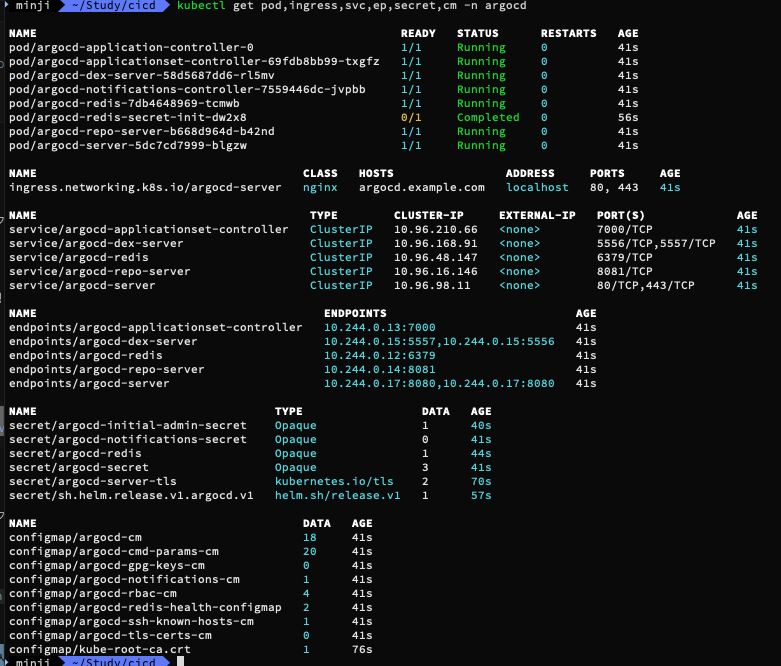Click endpoint 10.244.0.13:7000
The width and height of the screenshot is (781, 666).
pos(380,327)
